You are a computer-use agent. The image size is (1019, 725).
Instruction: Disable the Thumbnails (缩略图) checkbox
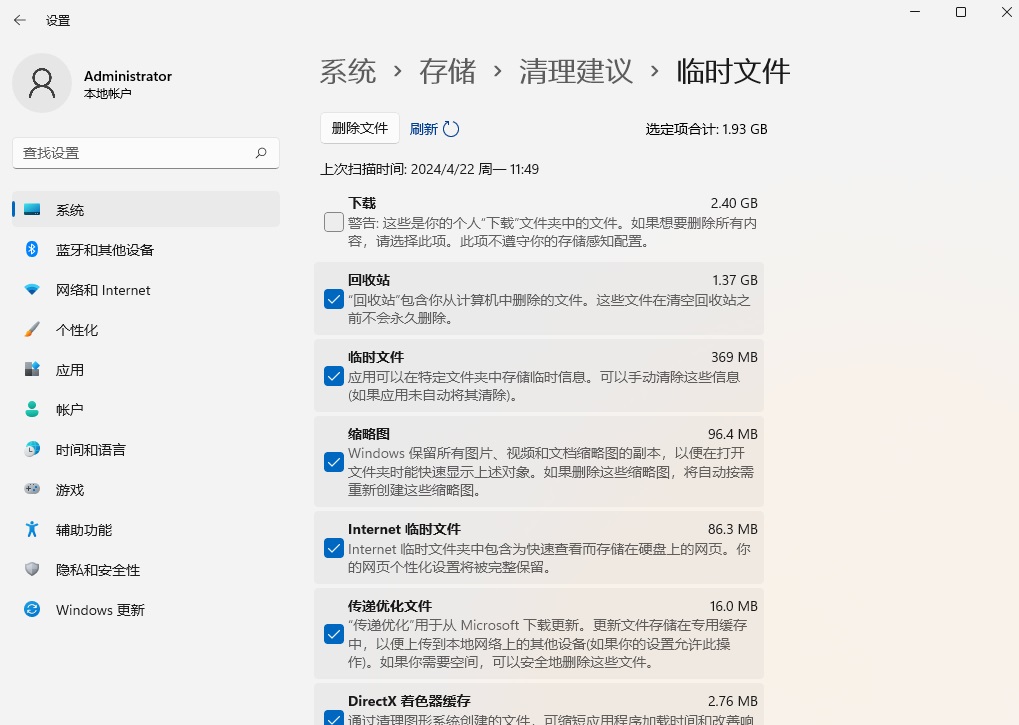(333, 462)
